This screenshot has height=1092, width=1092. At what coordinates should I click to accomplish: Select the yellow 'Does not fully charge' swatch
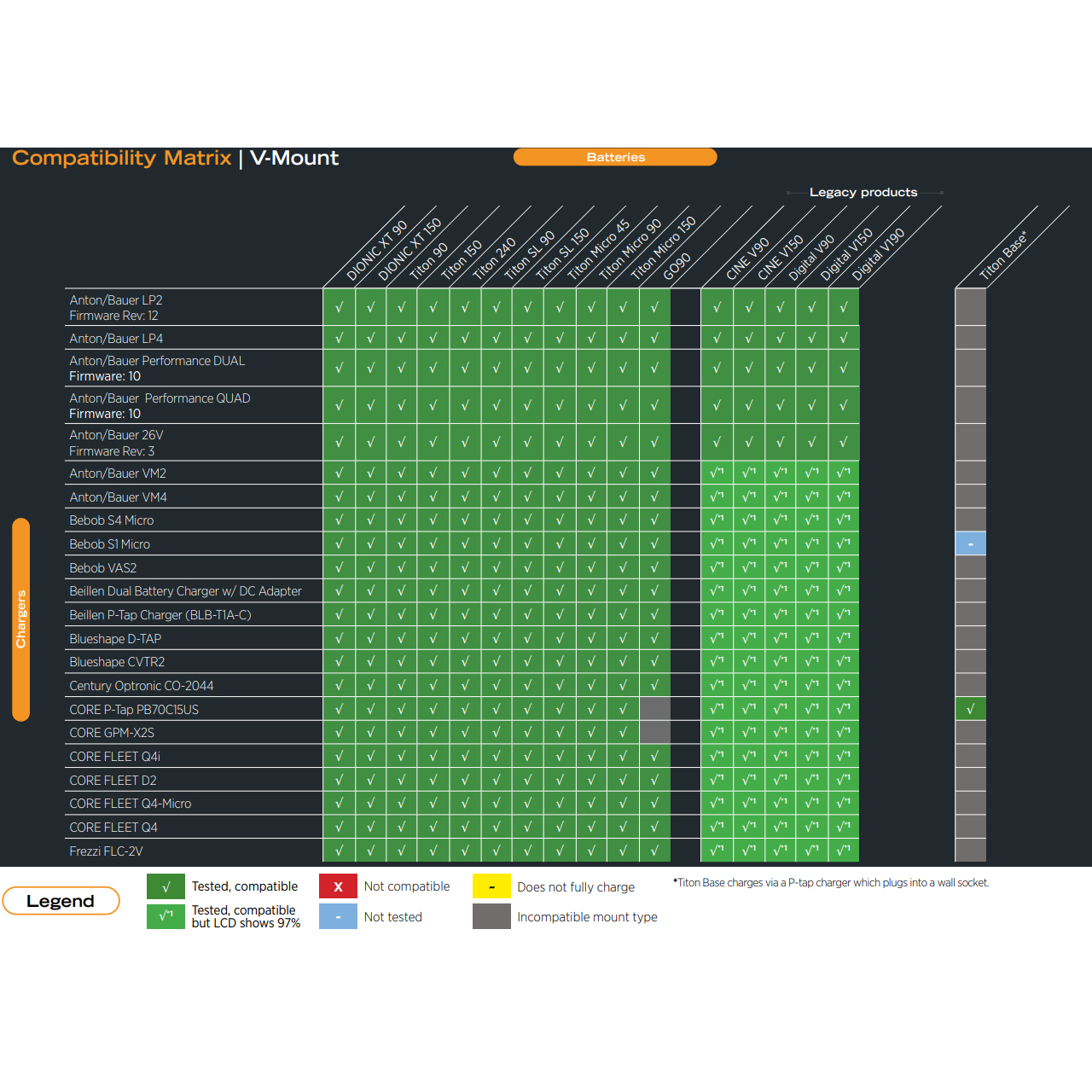[x=491, y=886]
